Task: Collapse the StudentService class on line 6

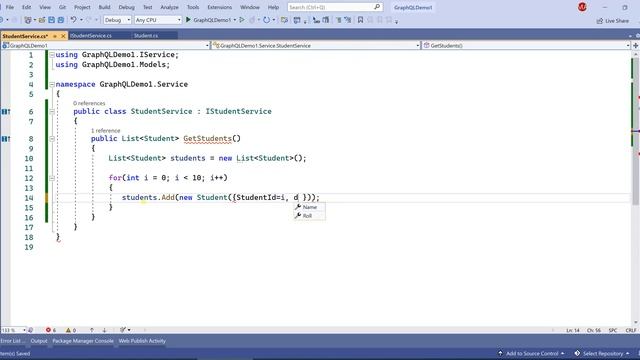Action: tap(52, 111)
